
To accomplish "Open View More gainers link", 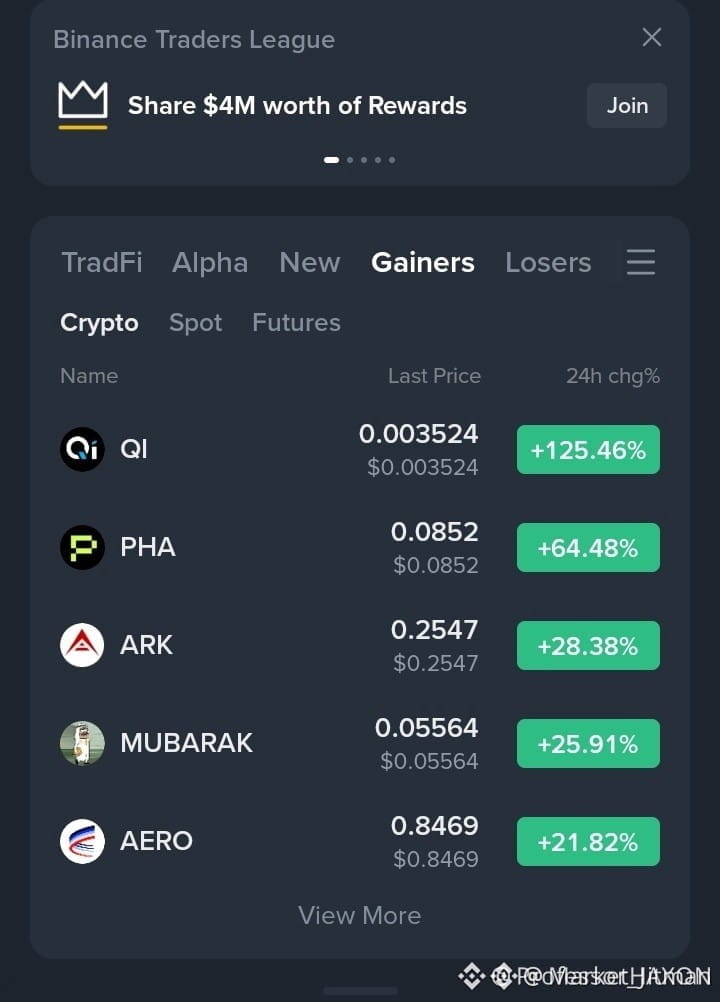I will [360, 916].
